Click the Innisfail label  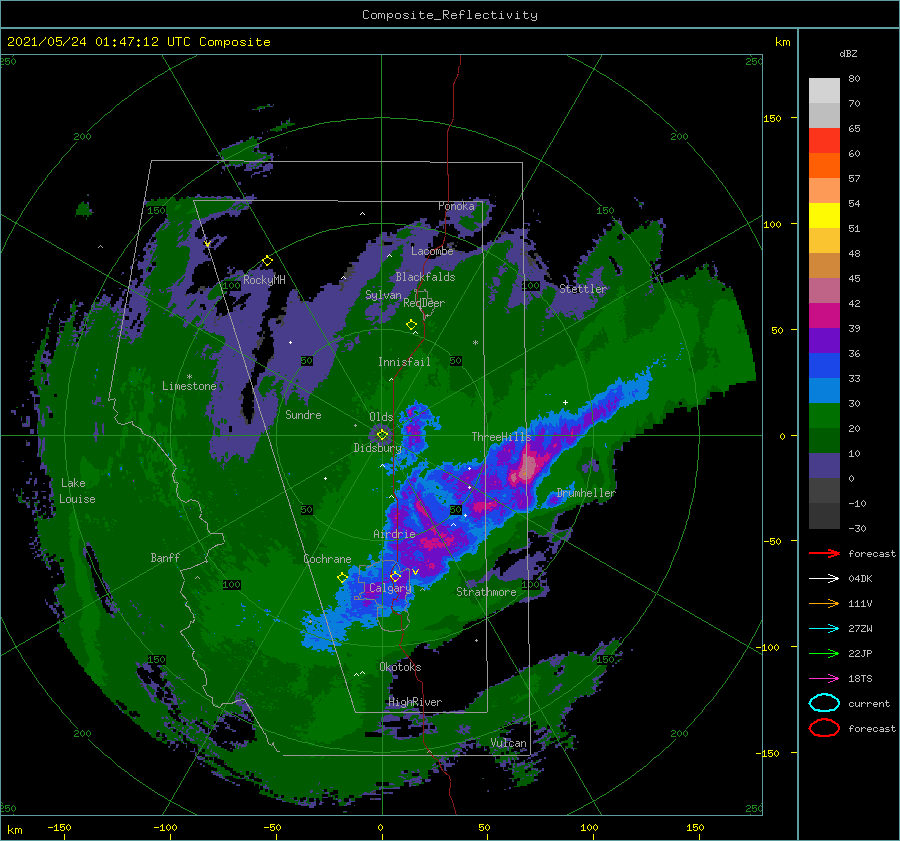pos(404,362)
